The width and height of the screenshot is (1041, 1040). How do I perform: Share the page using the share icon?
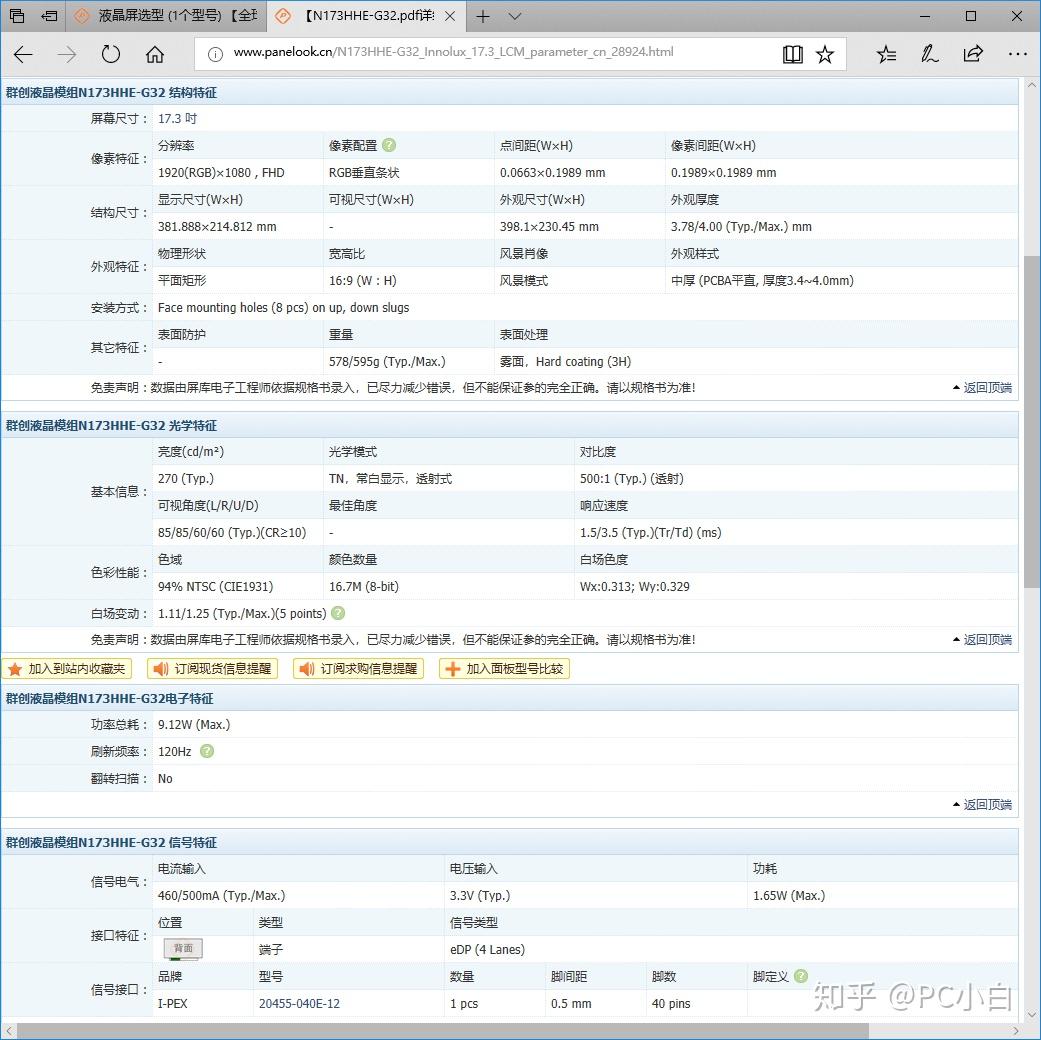[x=973, y=54]
